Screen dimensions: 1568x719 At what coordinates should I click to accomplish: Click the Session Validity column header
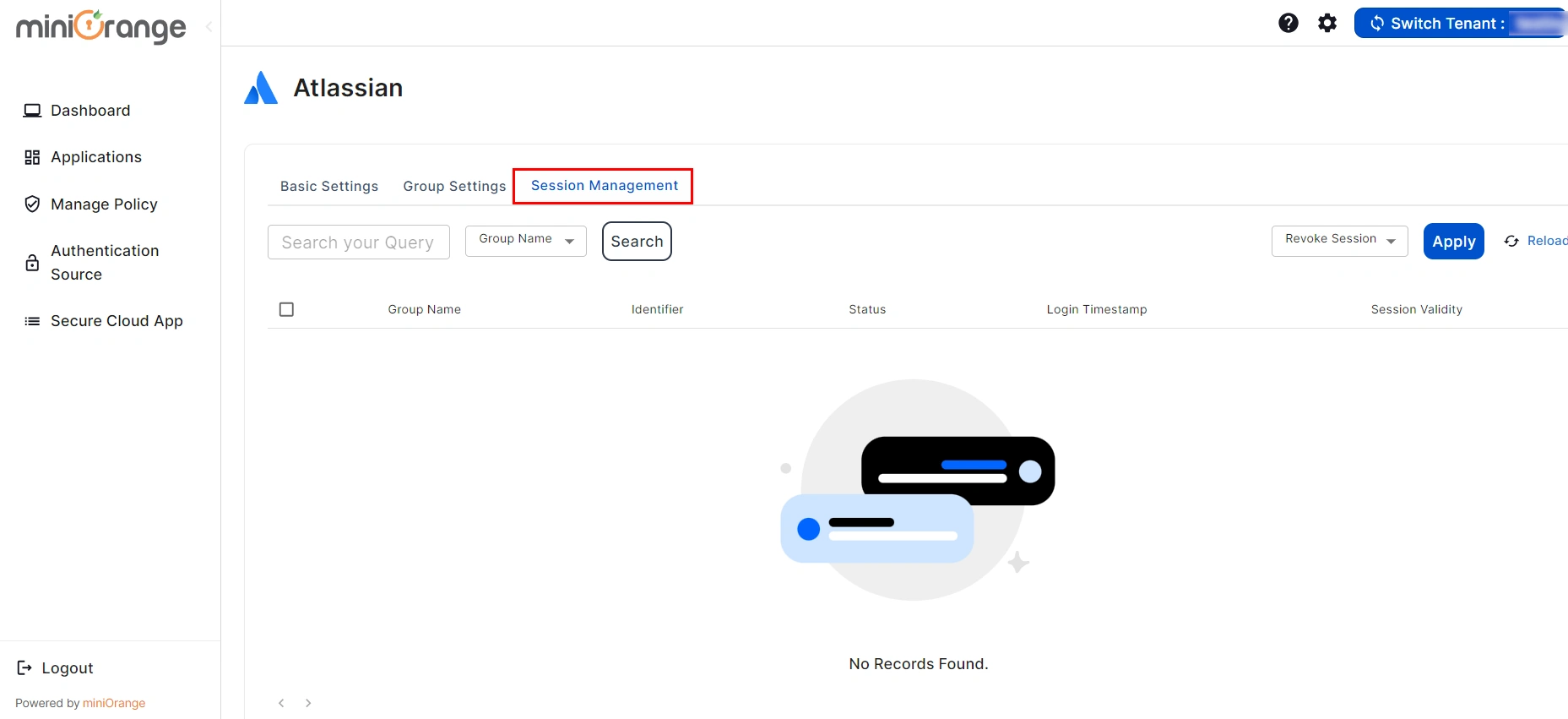1417,309
